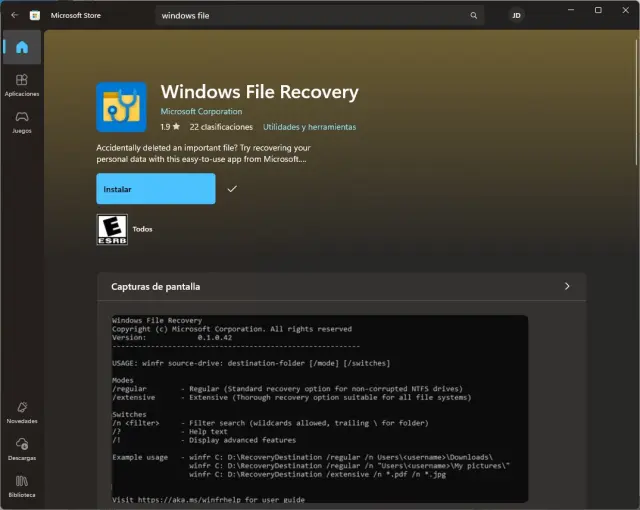Image resolution: width=640 pixels, height=510 pixels.
Task: Open Juegos section in sidebar
Action: pos(22,122)
